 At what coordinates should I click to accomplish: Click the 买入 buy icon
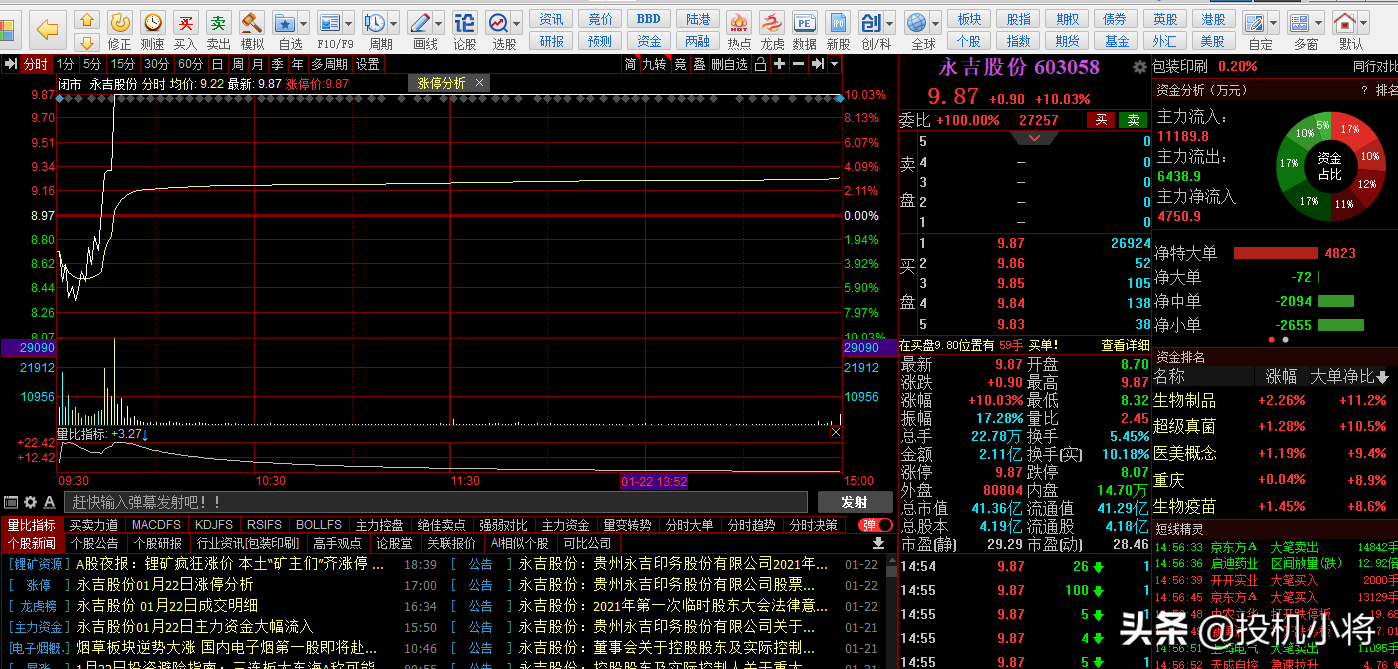point(185,22)
